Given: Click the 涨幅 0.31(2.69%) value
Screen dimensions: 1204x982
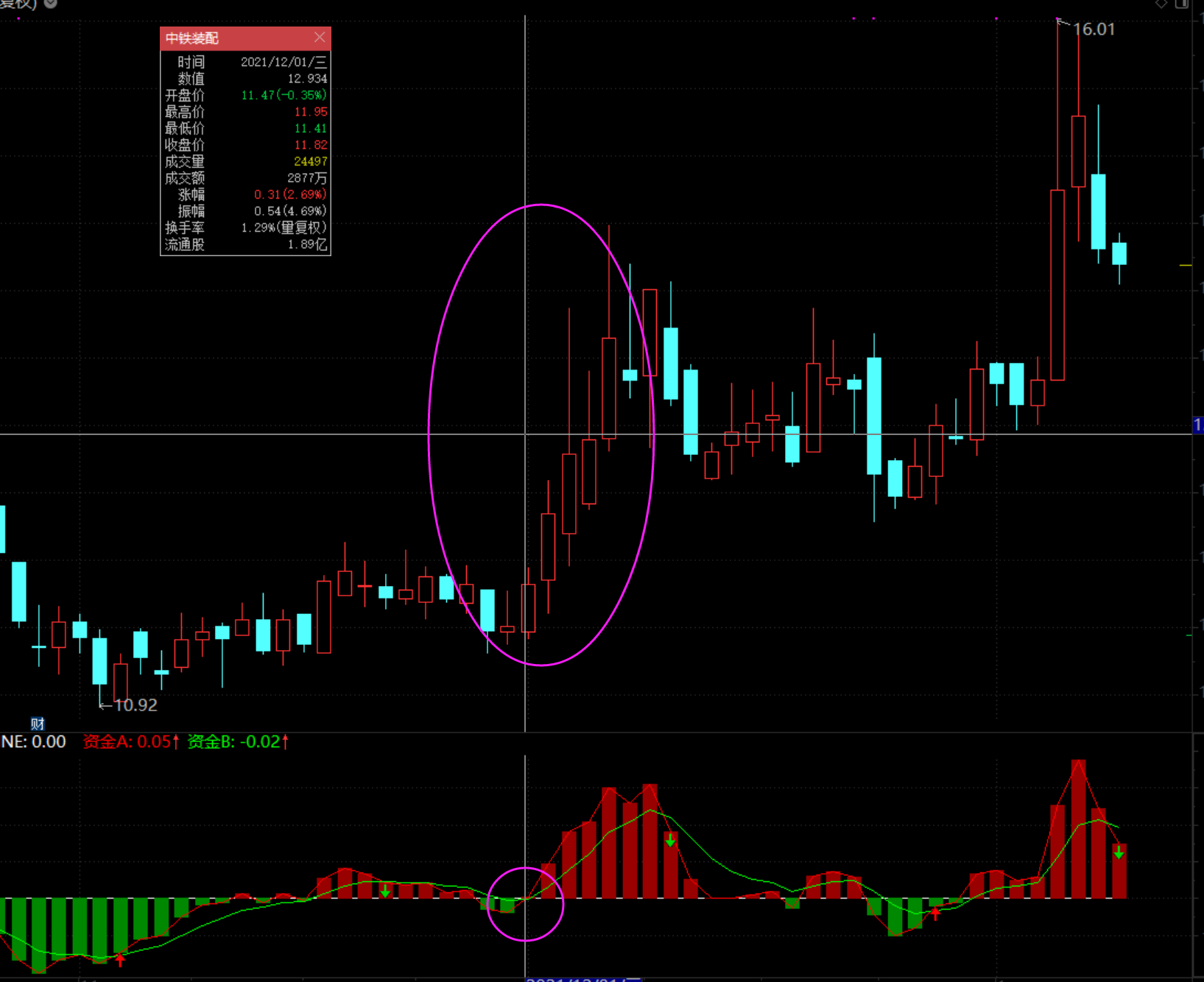Looking at the screenshot, I should pos(290,194).
